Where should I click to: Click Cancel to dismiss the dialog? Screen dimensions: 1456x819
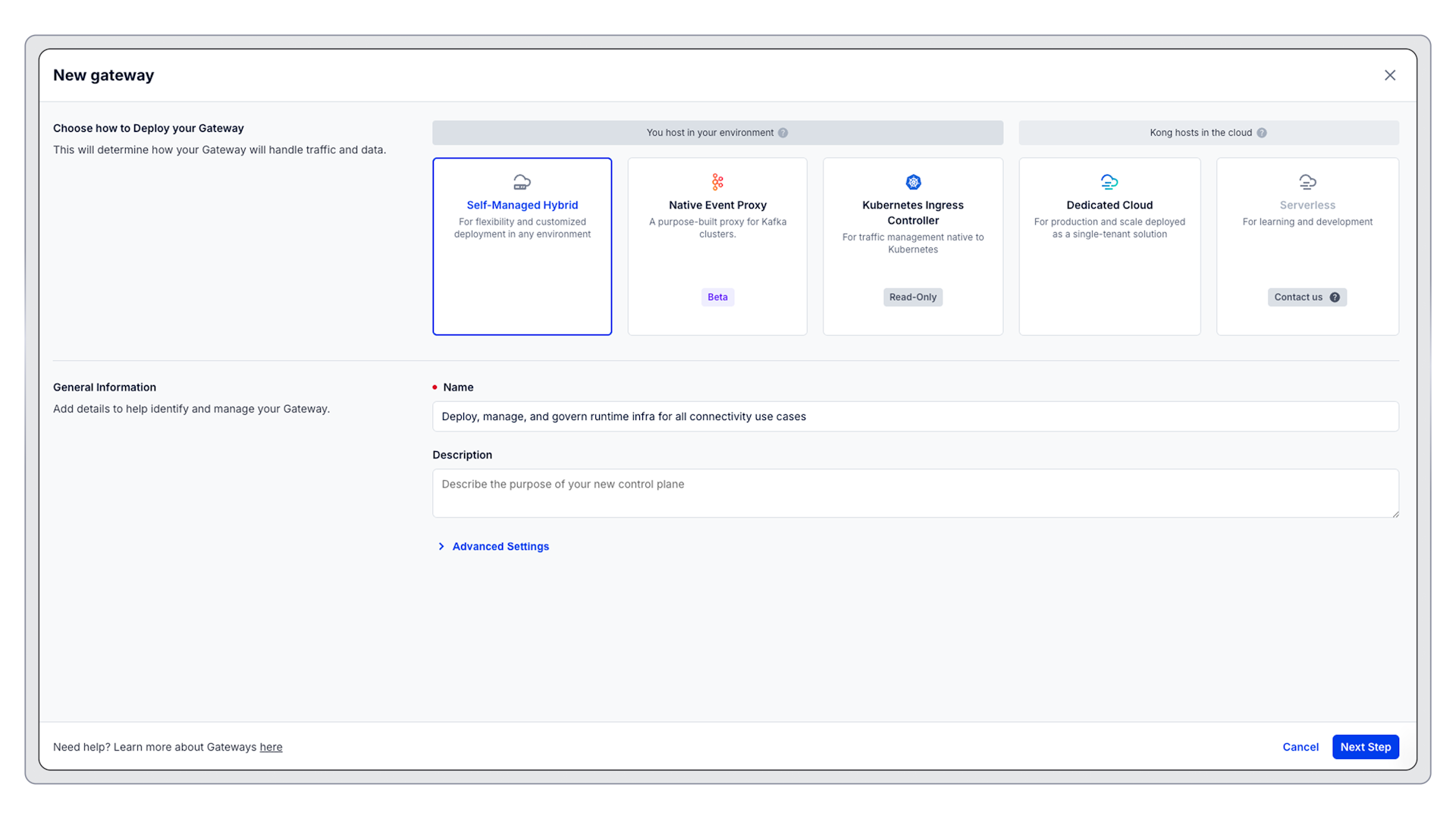click(1300, 747)
